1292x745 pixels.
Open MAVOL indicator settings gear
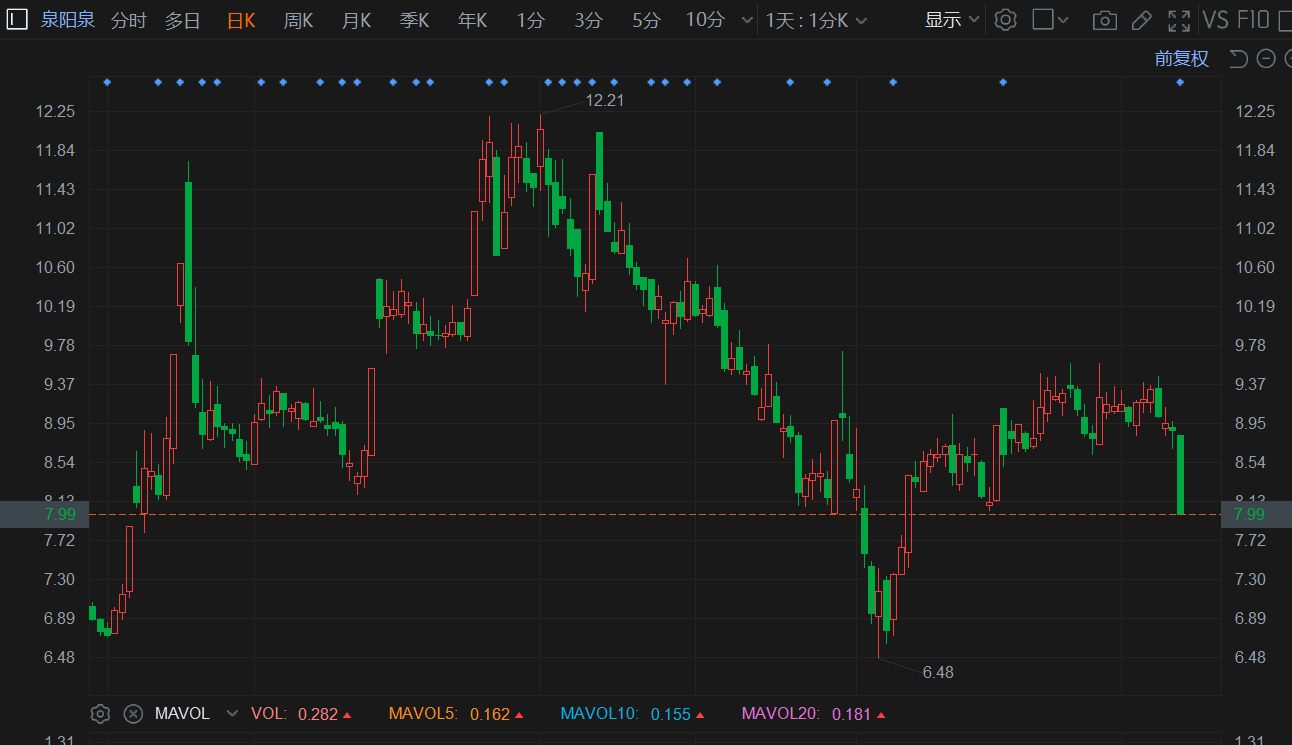point(100,714)
